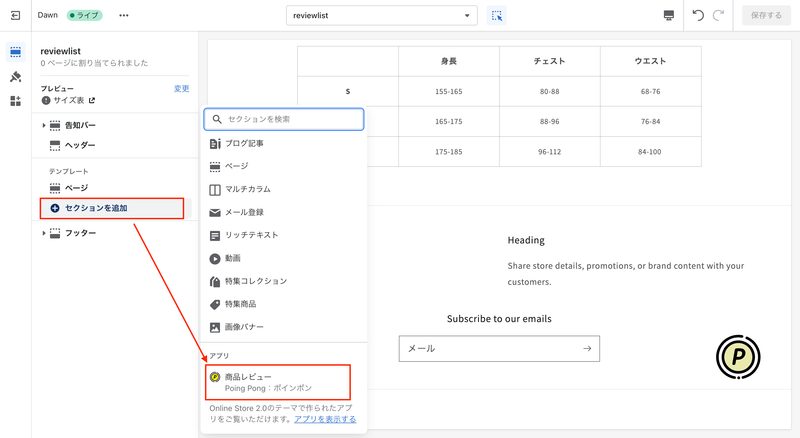800x438 pixels.
Task: Click the email submit arrow
Action: click(x=587, y=349)
